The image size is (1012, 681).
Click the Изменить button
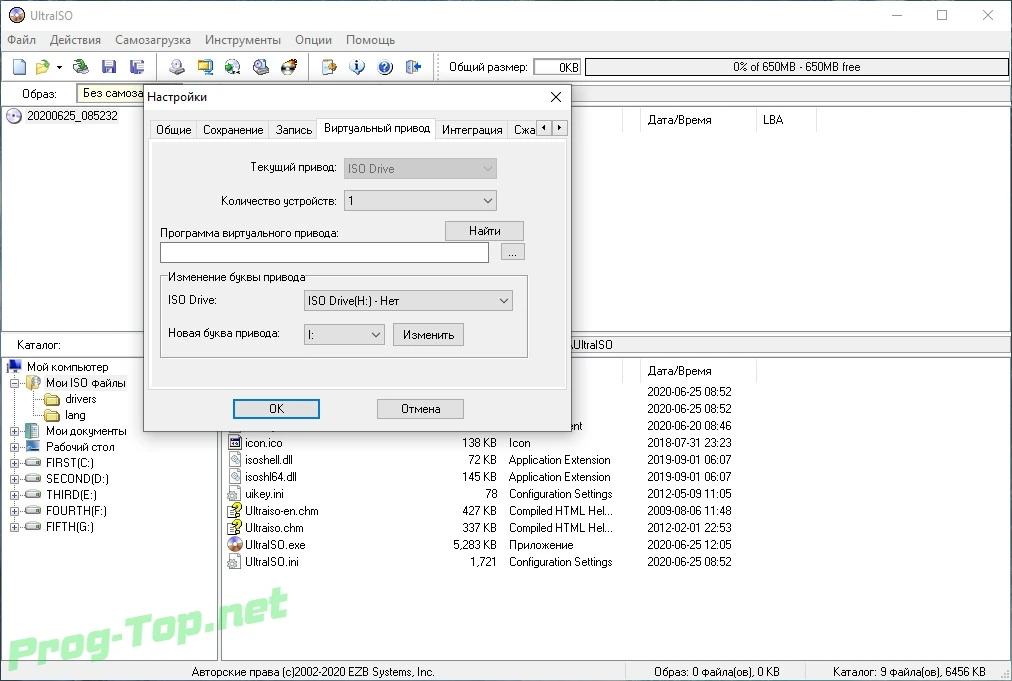coord(429,334)
